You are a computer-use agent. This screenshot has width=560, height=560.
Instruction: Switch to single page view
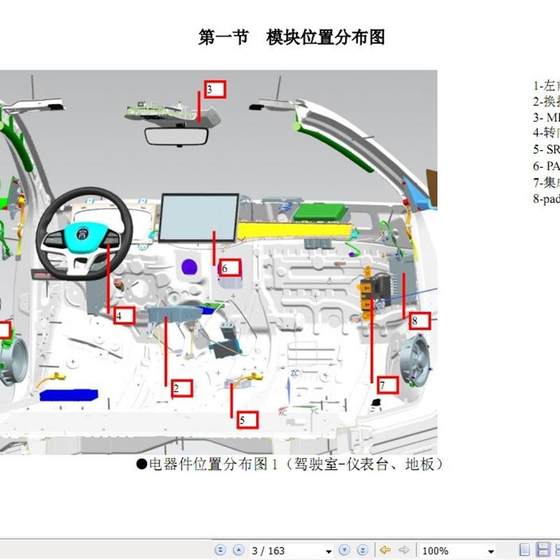[524, 550]
